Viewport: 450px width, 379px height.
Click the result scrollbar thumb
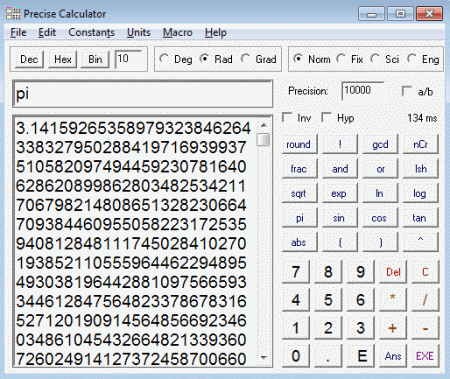tap(264, 139)
